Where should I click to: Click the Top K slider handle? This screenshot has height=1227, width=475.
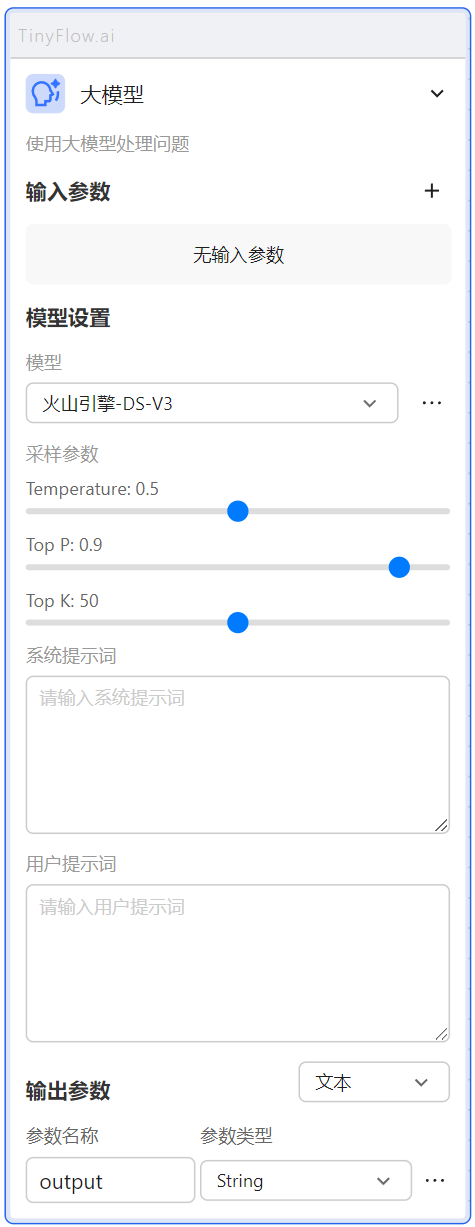coord(237,623)
